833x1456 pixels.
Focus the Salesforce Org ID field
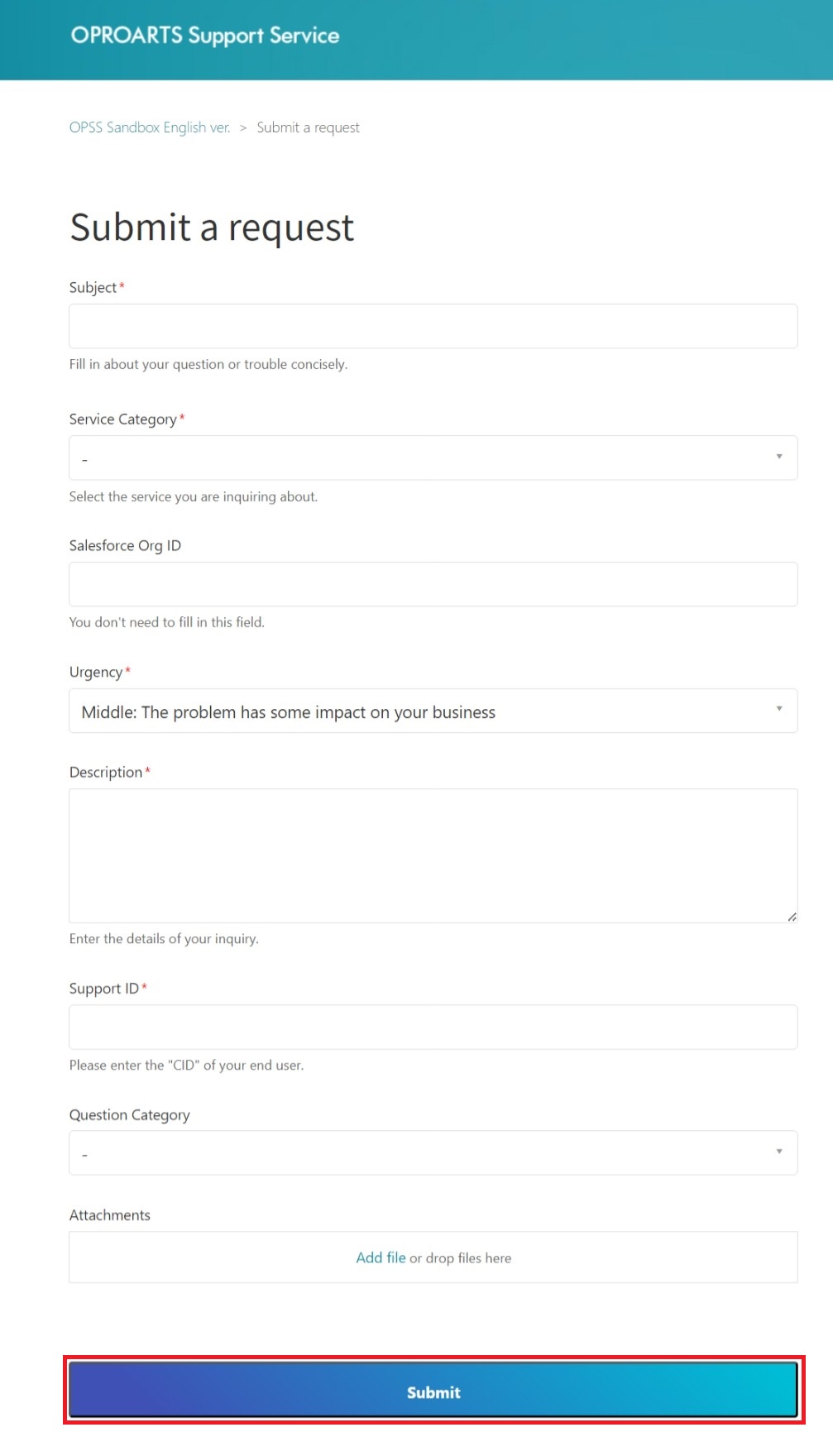[x=433, y=583]
